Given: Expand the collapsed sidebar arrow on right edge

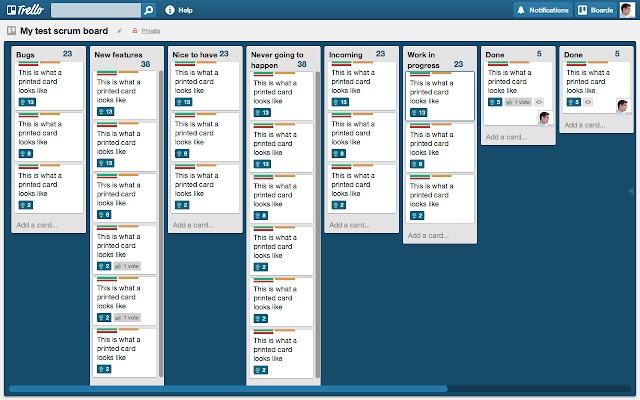Looking at the screenshot, I should pos(630,190).
